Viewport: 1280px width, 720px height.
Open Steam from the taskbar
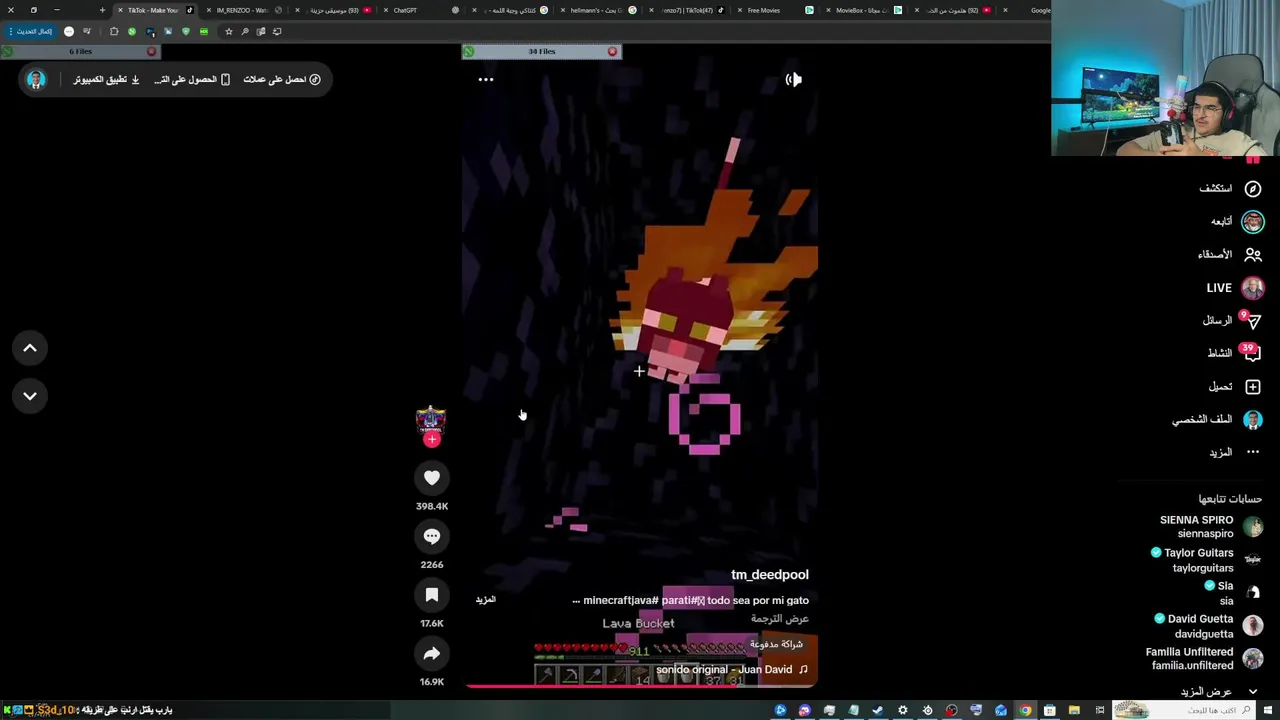pyautogui.click(x=878, y=710)
